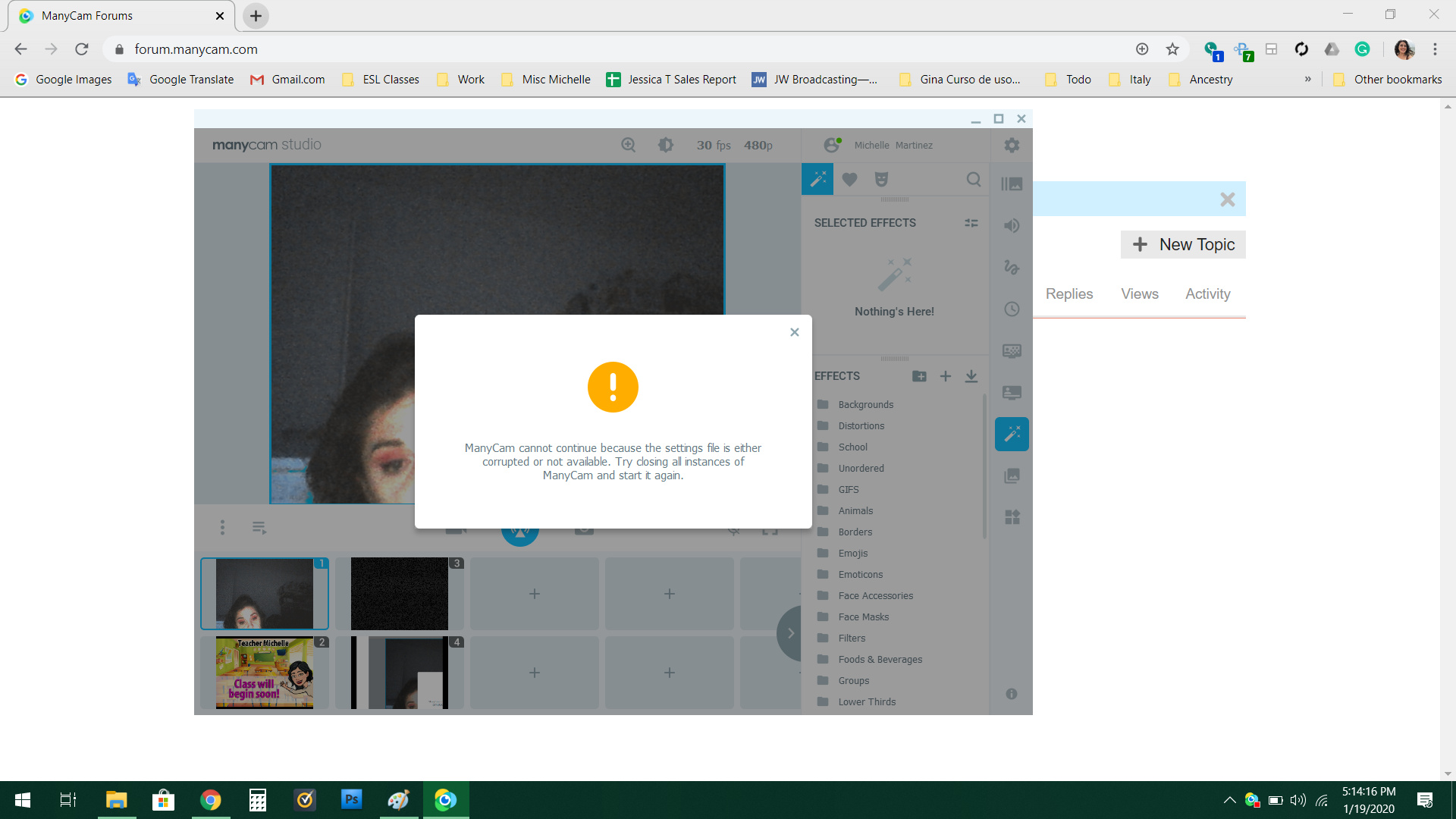1456x819 pixels.
Task: Open the Face Accessories folder
Action: pos(865,595)
